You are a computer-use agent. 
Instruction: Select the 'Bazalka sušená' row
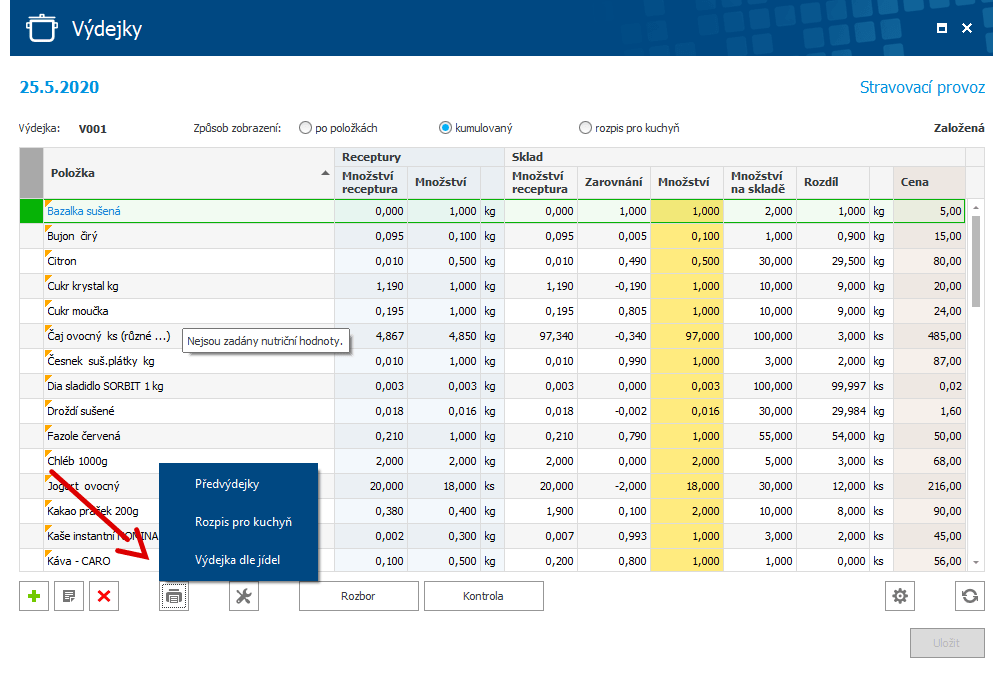pos(493,211)
